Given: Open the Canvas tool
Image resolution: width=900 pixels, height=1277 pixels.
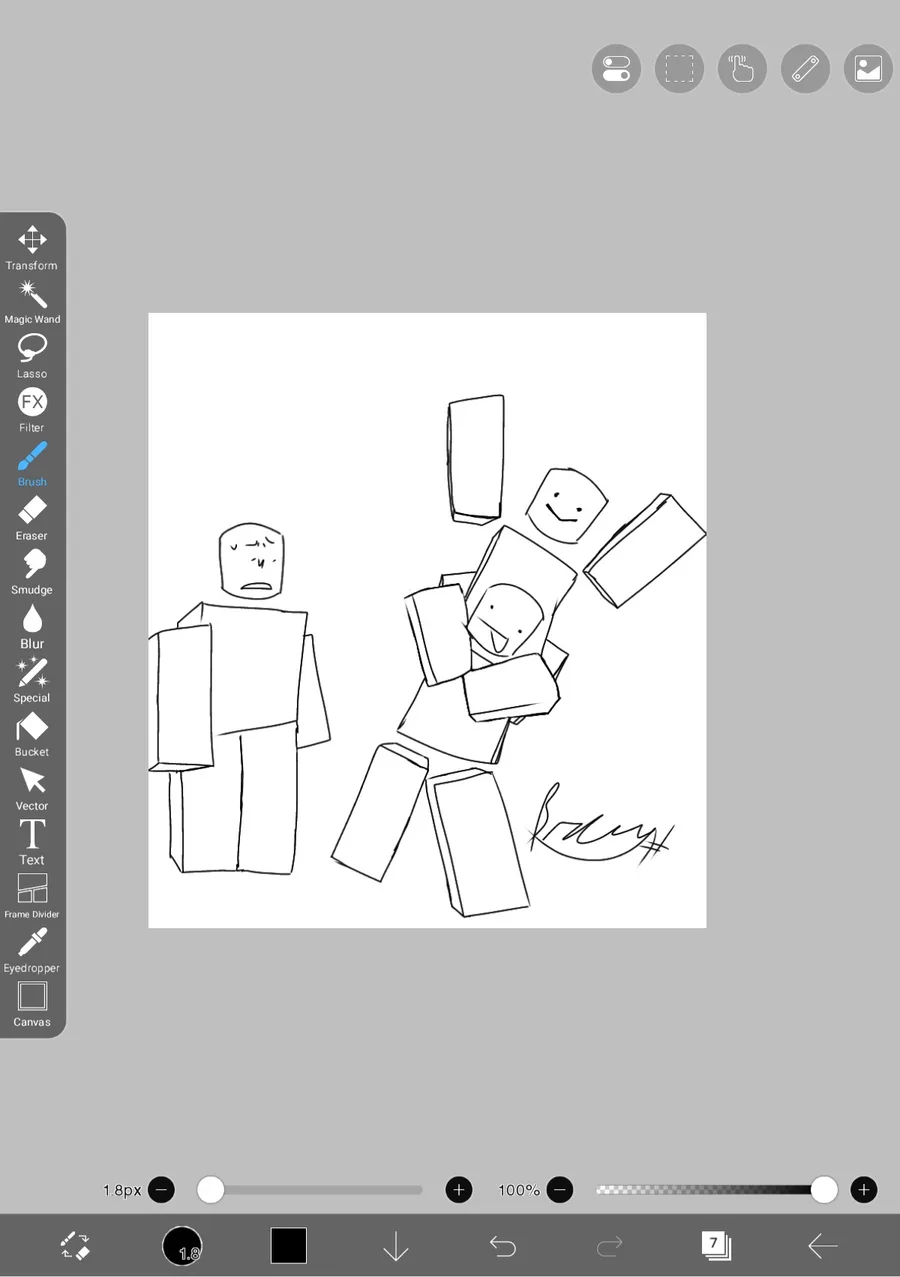Looking at the screenshot, I should tap(32, 1004).
